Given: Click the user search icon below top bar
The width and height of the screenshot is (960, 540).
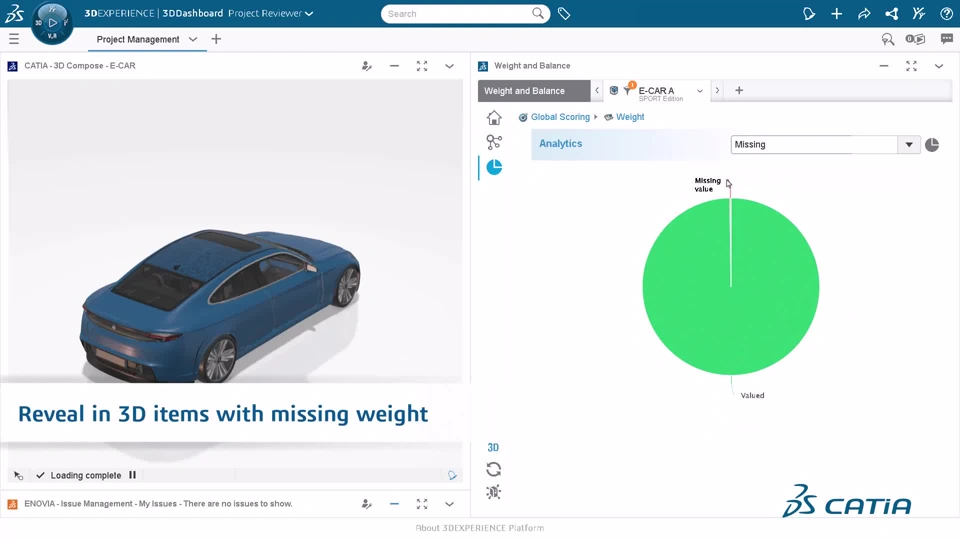Looking at the screenshot, I should point(888,39).
